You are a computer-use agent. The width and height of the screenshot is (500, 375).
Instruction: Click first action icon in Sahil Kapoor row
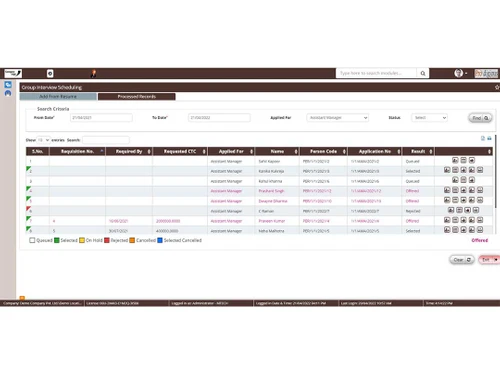click(x=455, y=160)
